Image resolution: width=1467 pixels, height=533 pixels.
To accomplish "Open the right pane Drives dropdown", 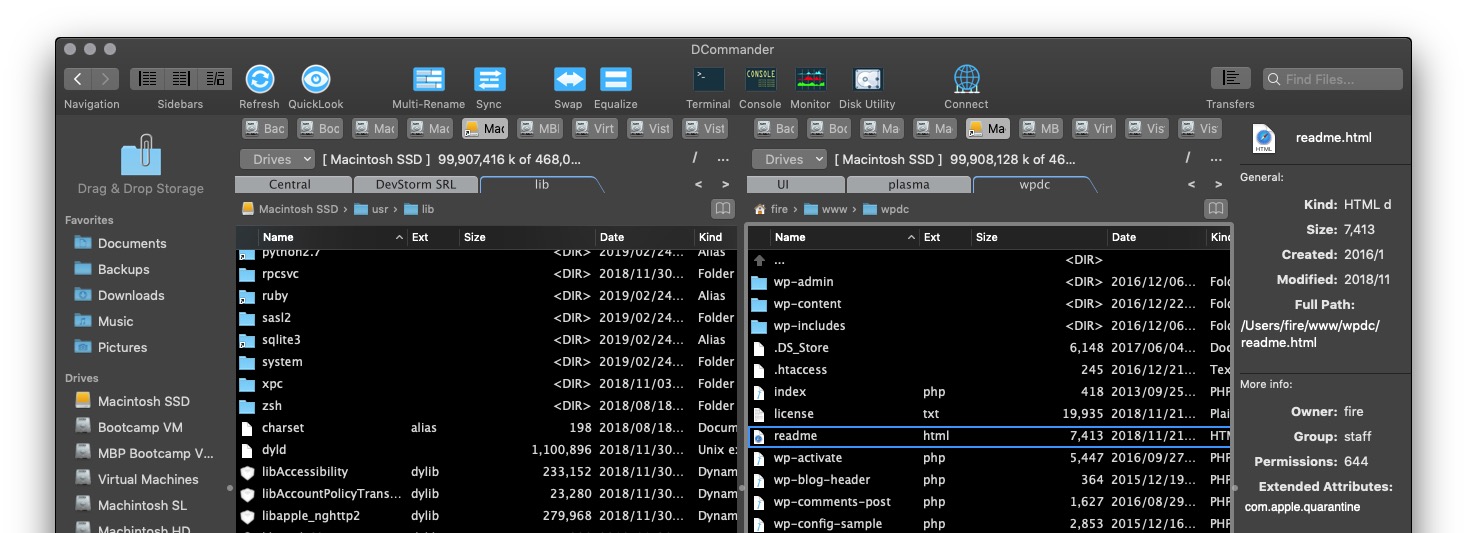I will pyautogui.click(x=790, y=159).
